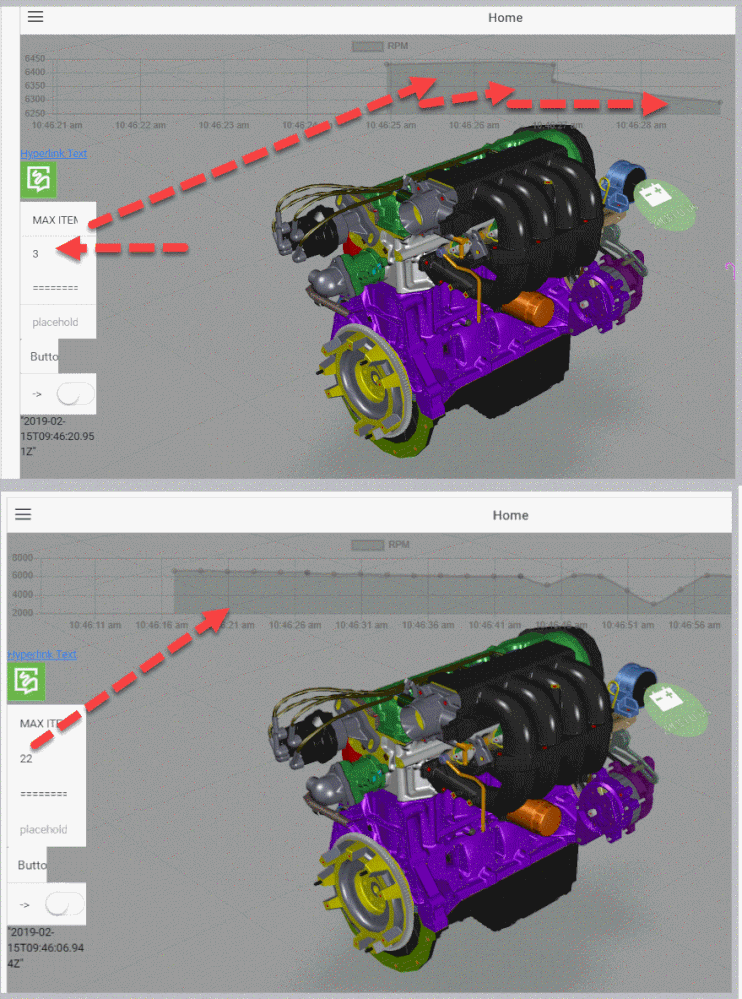The width and height of the screenshot is (742, 999).
Task: Click Home title in bottom header
Action: pyautogui.click(x=510, y=515)
